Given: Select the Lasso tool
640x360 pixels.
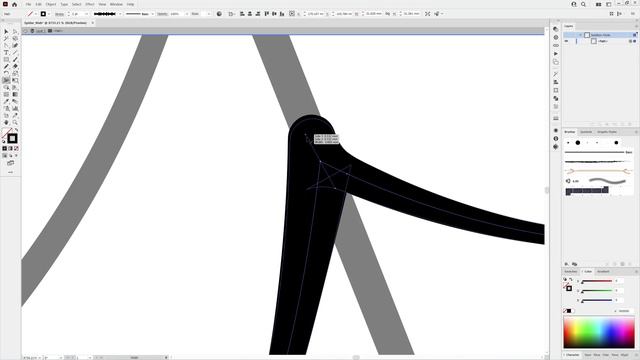Looking at the screenshot, I should coord(15,38).
